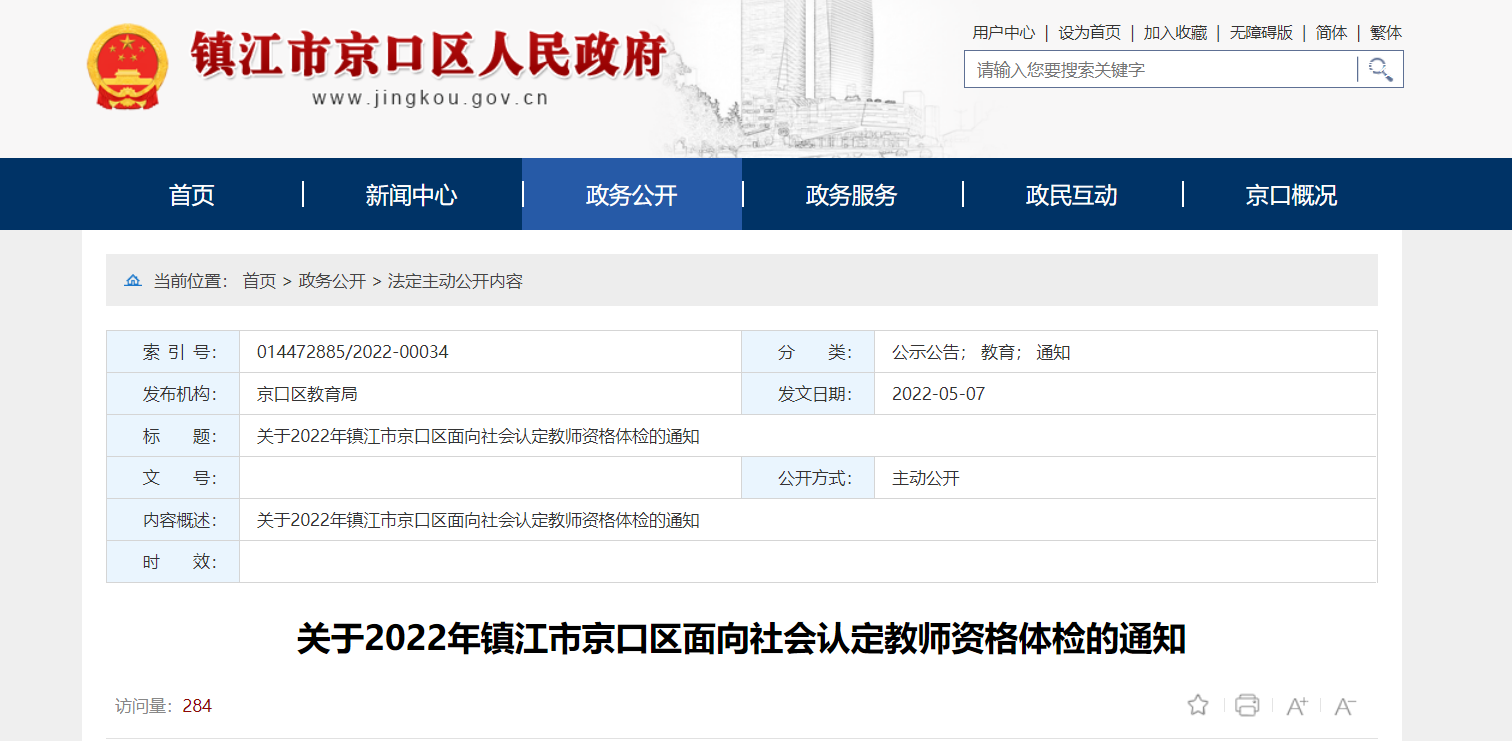Type in the keyword search field
1512x741 pixels.
[x=1160, y=70]
